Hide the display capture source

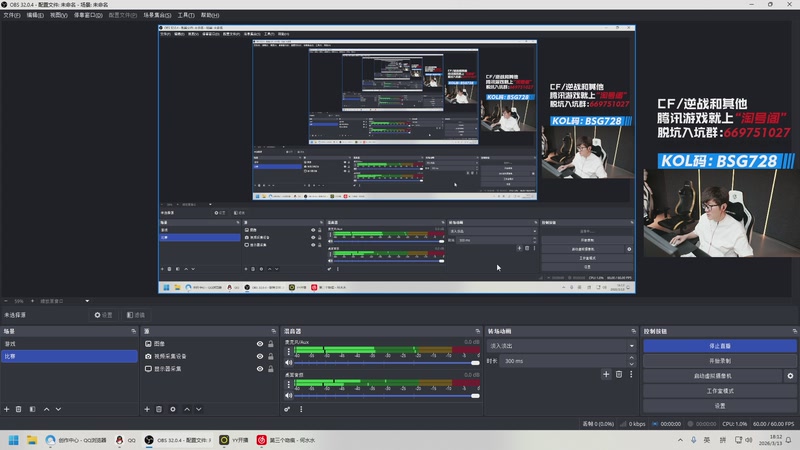[x=260, y=368]
